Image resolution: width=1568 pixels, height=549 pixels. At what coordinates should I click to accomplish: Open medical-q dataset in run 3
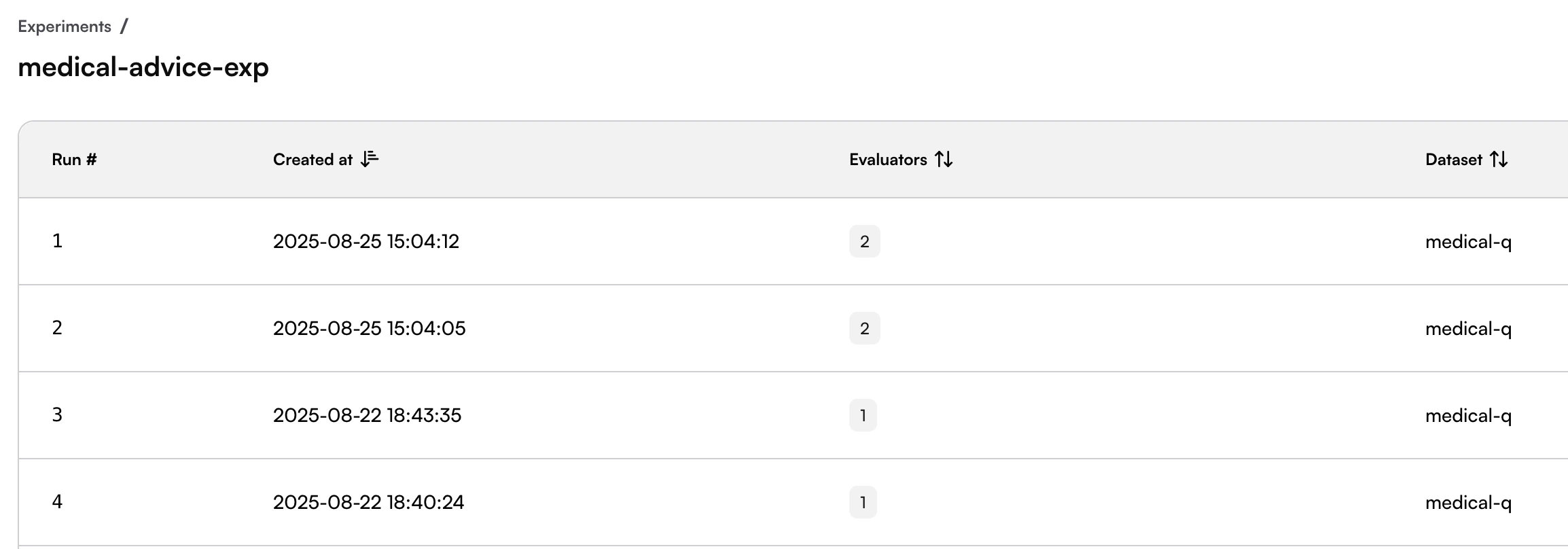pyautogui.click(x=1468, y=416)
